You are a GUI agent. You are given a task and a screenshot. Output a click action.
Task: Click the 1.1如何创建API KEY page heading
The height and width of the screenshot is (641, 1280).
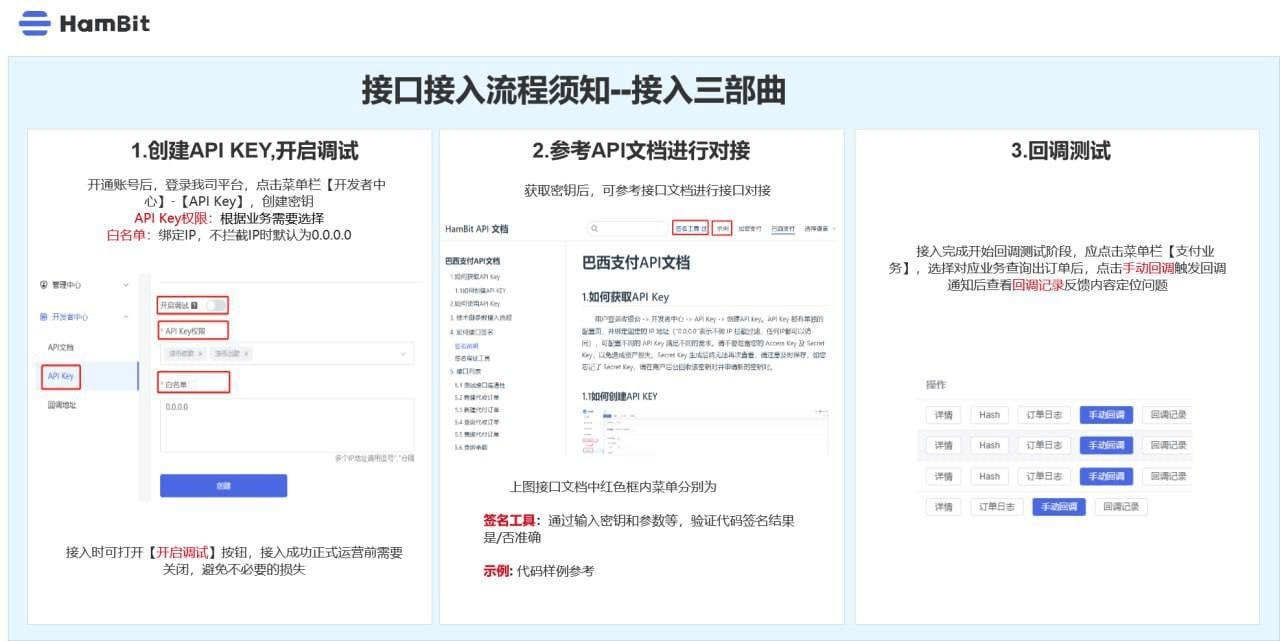pos(620,396)
